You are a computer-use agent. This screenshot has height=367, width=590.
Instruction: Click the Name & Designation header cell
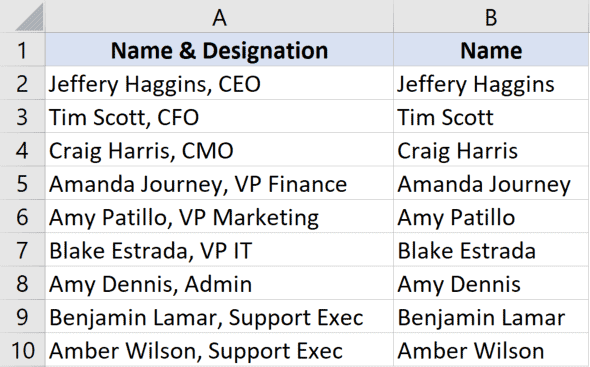[x=219, y=50]
